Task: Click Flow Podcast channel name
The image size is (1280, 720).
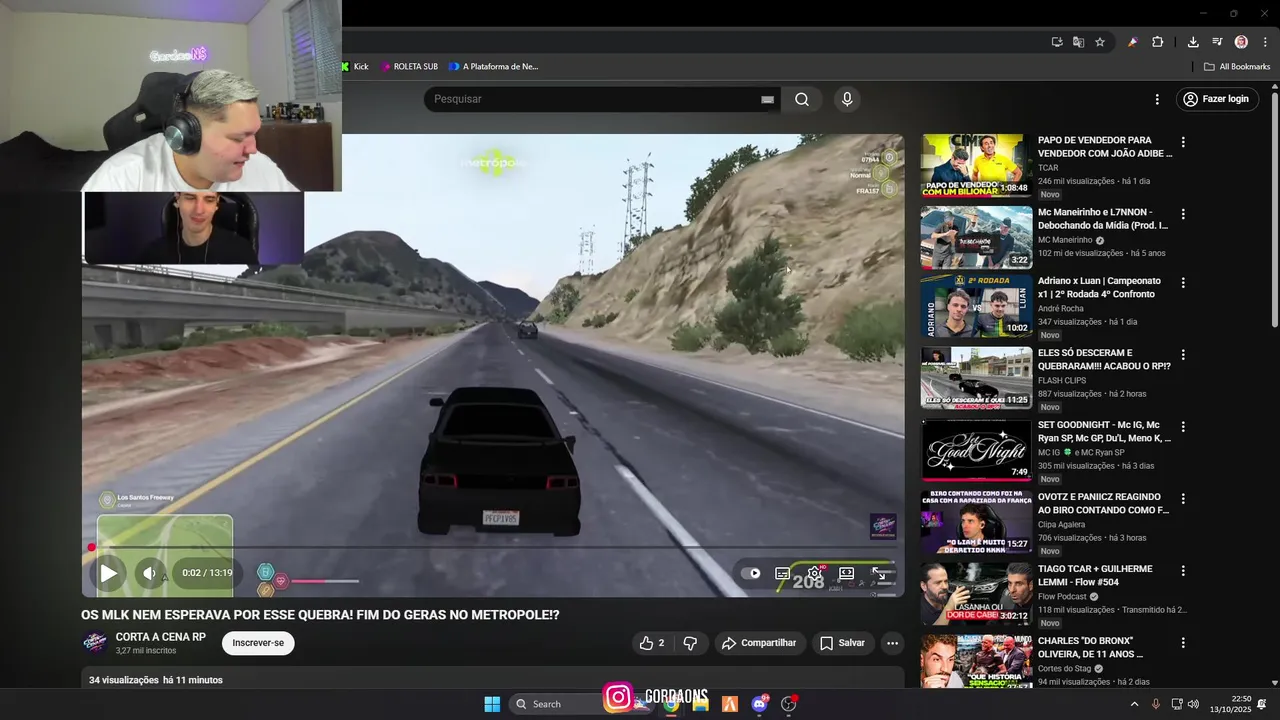Action: (1062, 596)
